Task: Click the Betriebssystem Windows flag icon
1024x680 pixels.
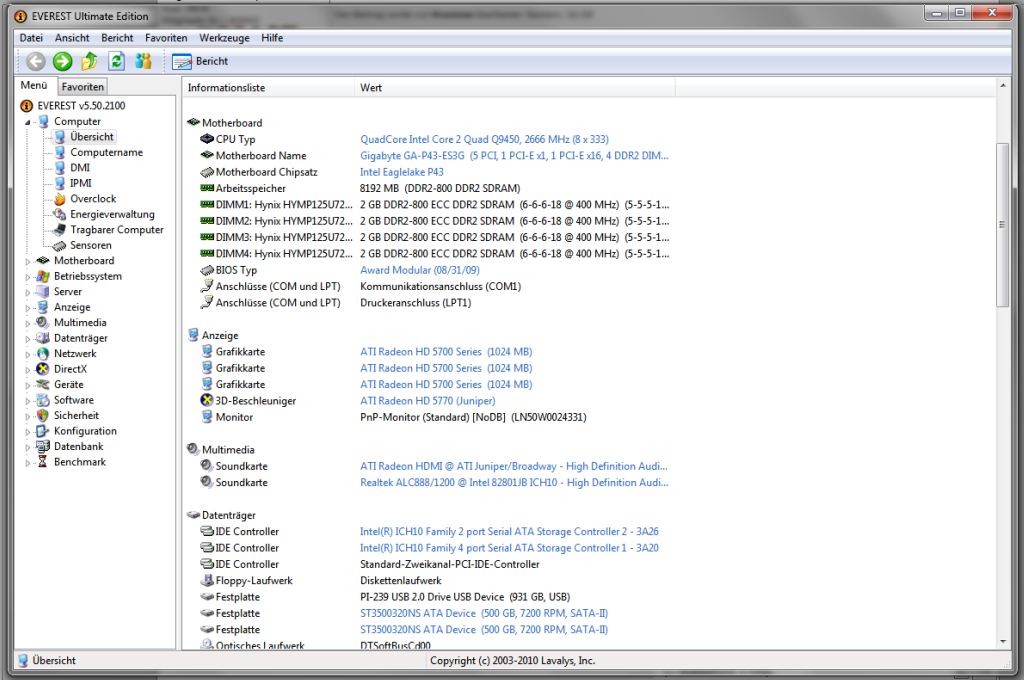Action: point(43,276)
